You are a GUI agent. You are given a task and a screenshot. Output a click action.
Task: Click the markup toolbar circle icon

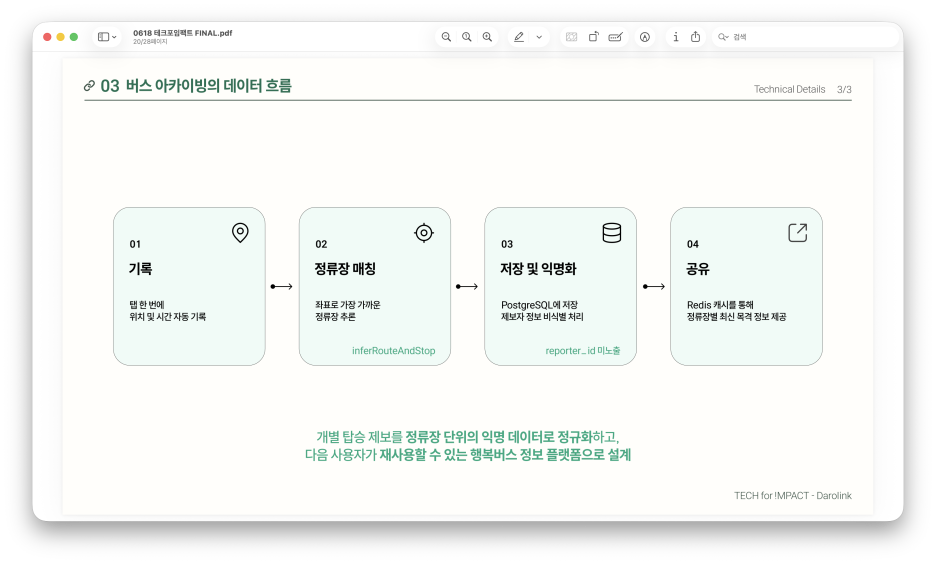[645, 37]
